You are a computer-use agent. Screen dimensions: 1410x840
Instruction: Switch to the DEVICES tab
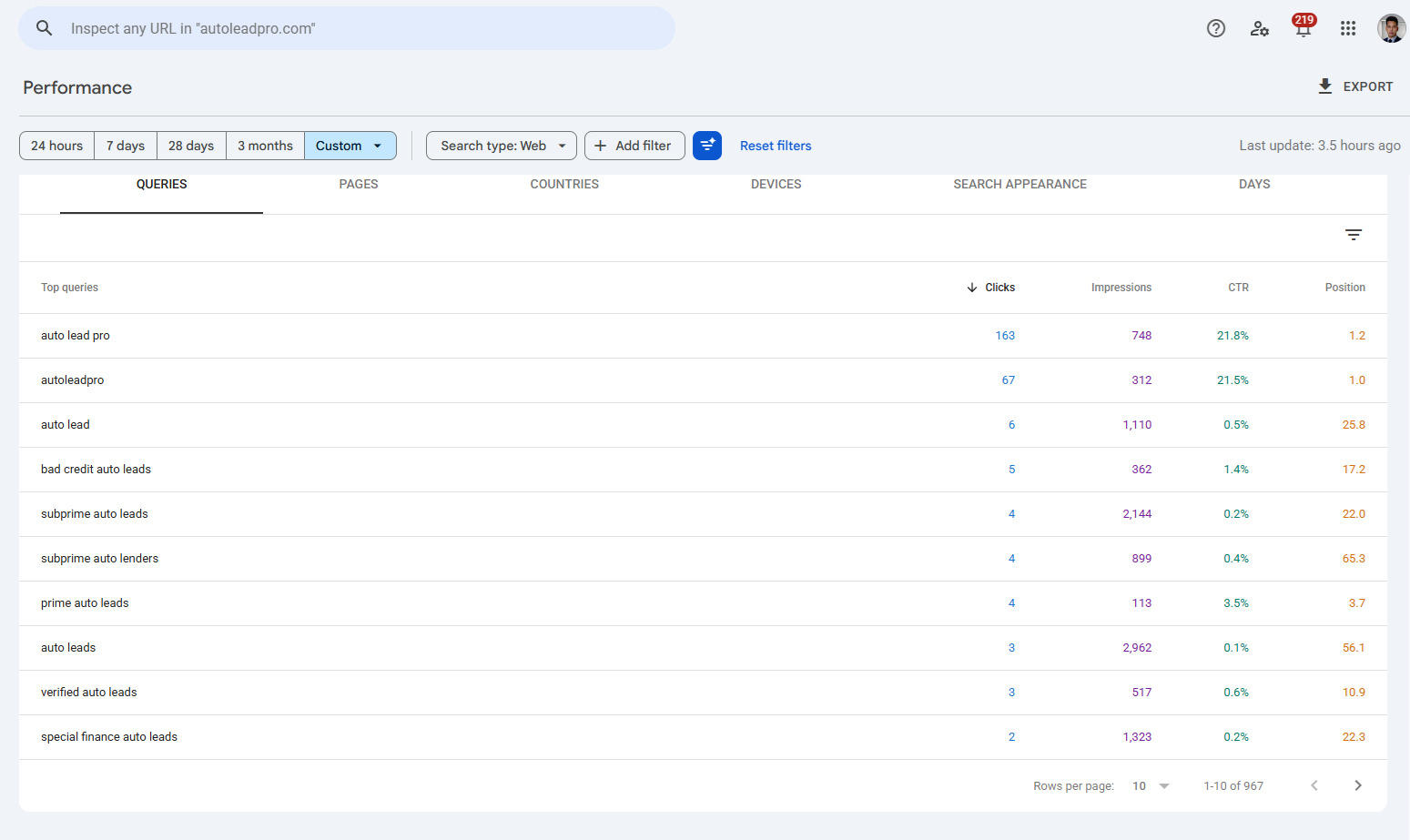point(776,185)
